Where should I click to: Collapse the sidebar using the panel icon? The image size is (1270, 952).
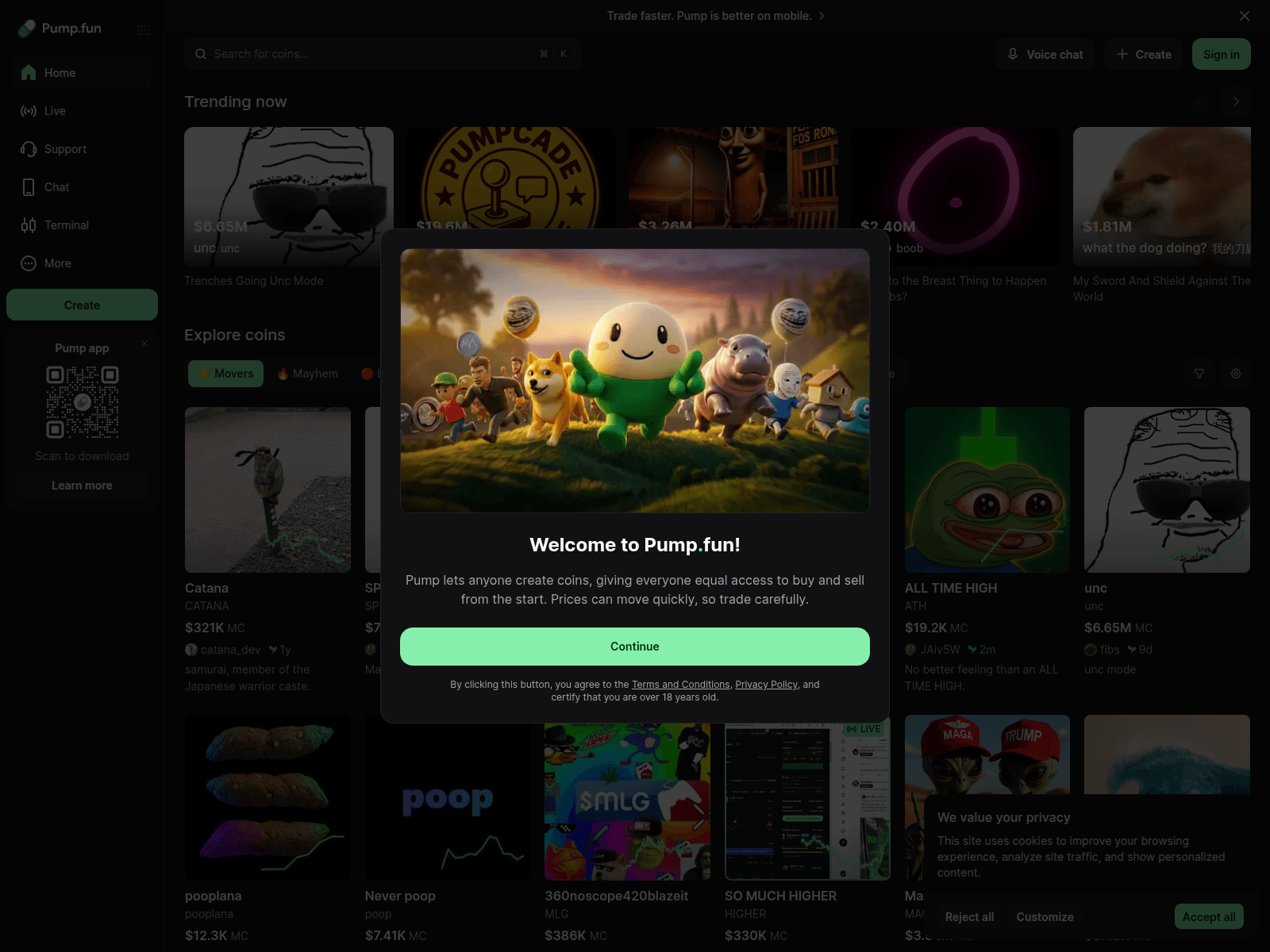144,30
